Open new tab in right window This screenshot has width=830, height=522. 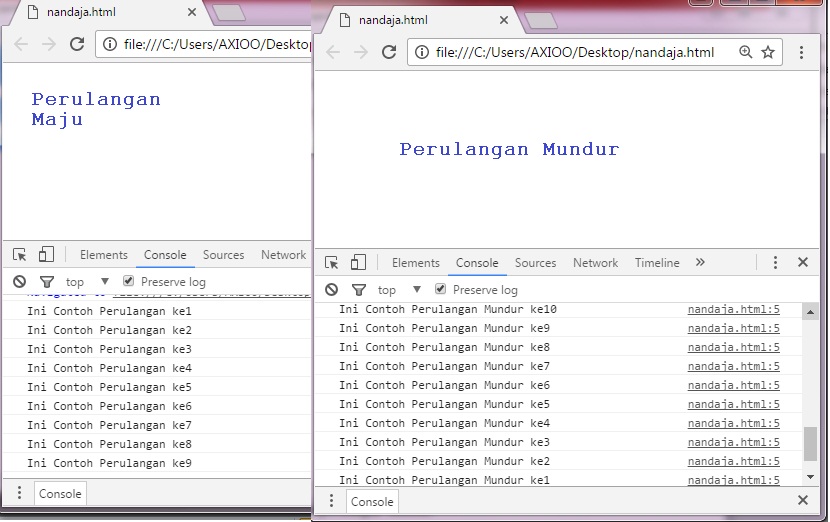click(540, 21)
